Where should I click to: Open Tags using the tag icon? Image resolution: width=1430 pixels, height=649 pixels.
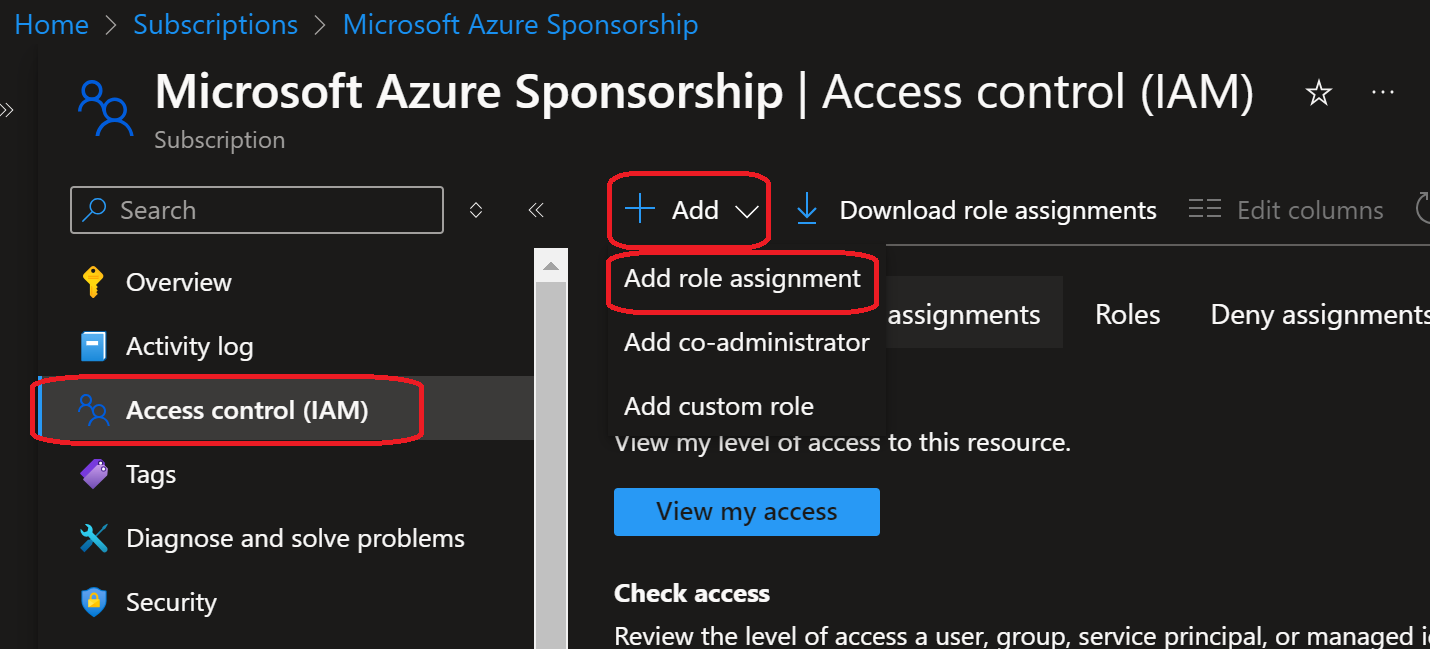[93, 473]
